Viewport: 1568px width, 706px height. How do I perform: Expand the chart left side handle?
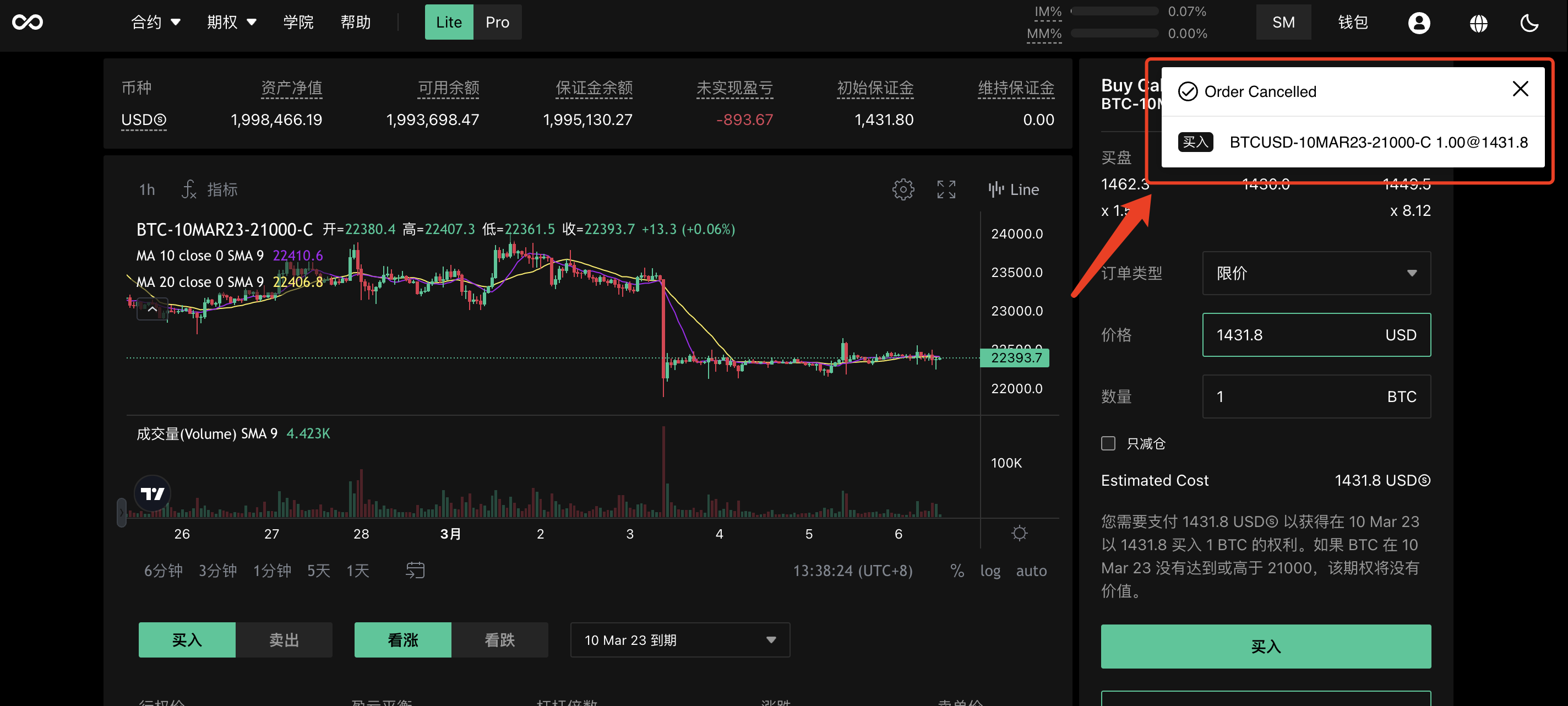coord(121,513)
